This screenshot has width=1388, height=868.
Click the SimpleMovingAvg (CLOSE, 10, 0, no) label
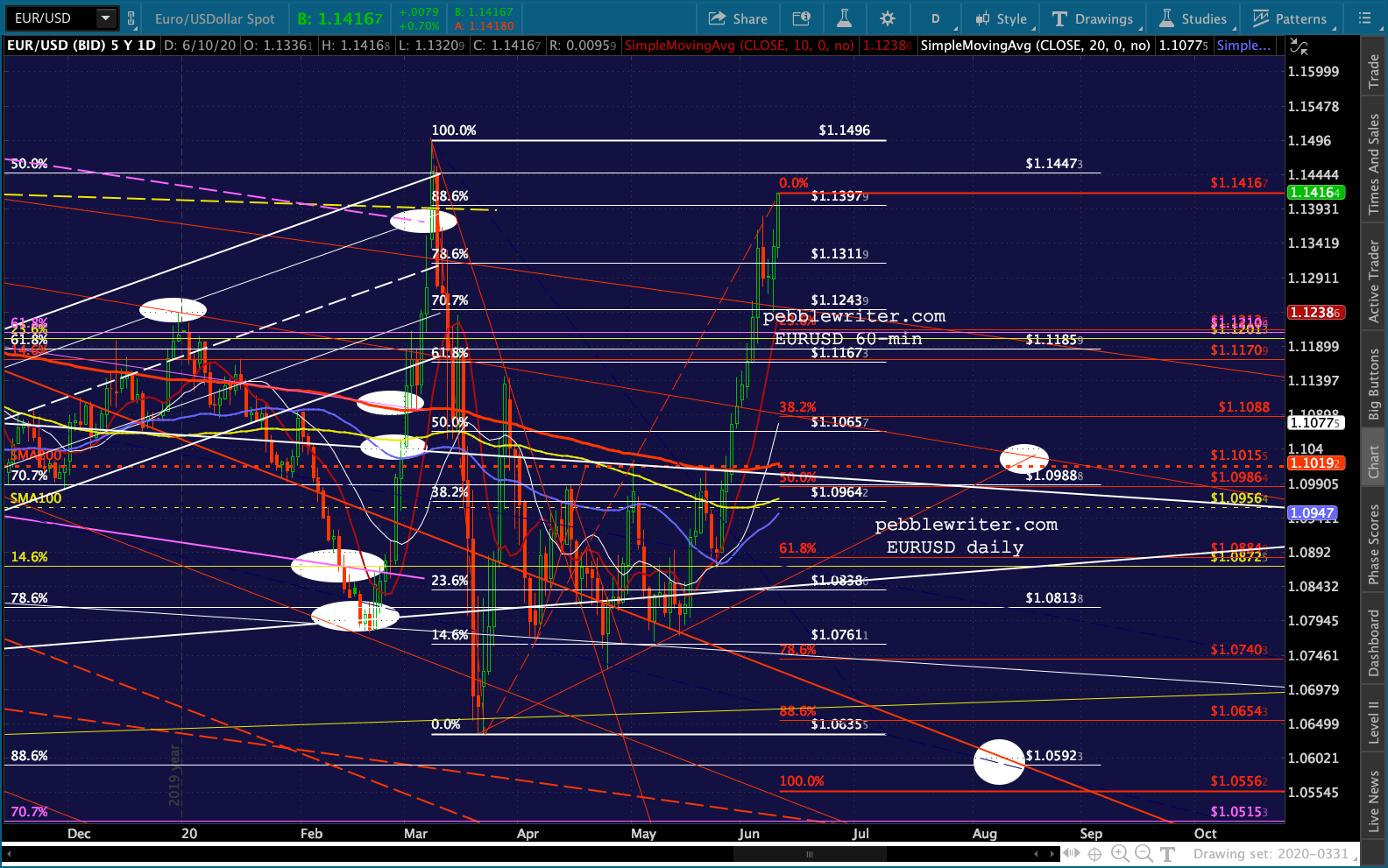[x=739, y=46]
